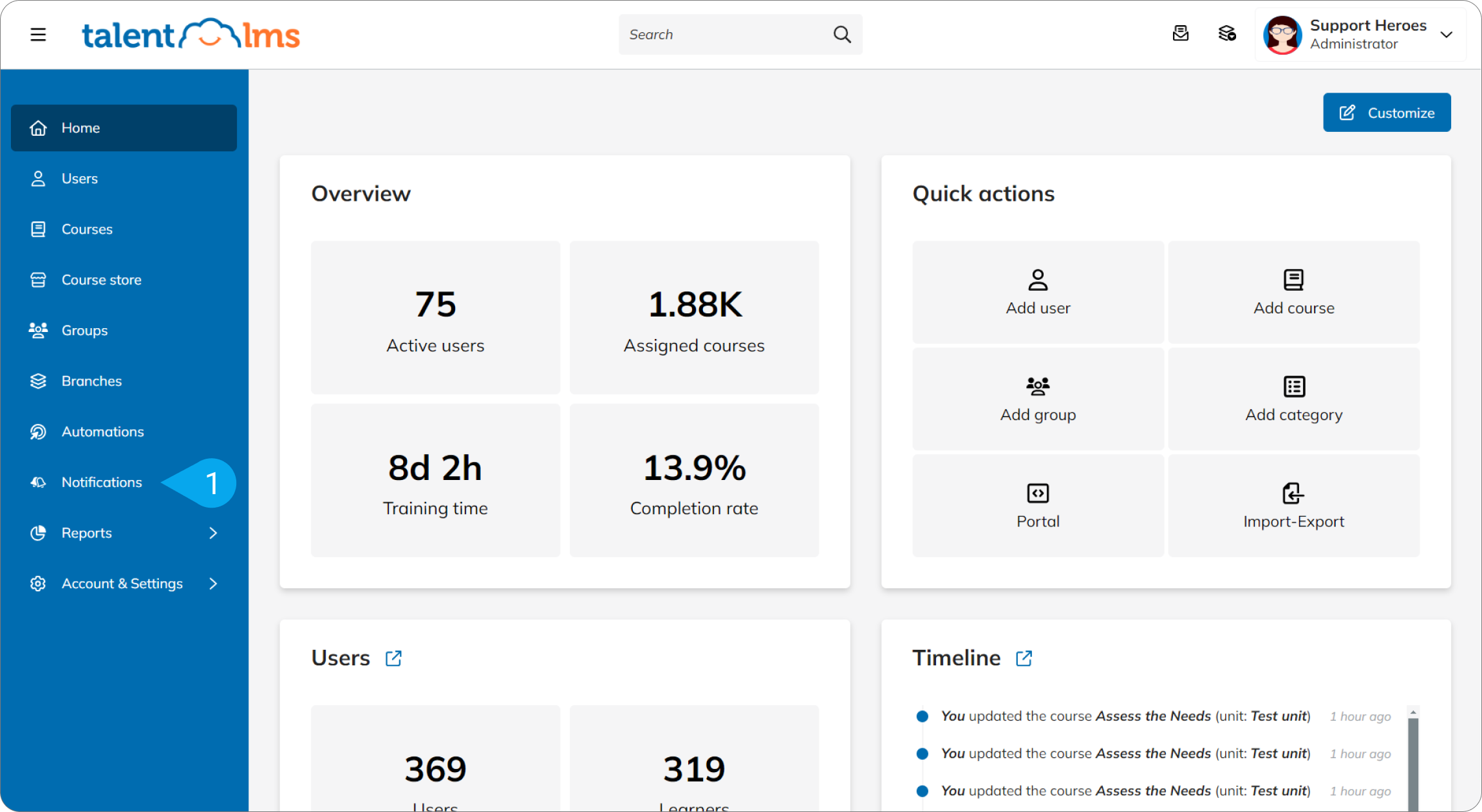Open Automations in sidebar
The width and height of the screenshot is (1482, 812).
[124, 432]
